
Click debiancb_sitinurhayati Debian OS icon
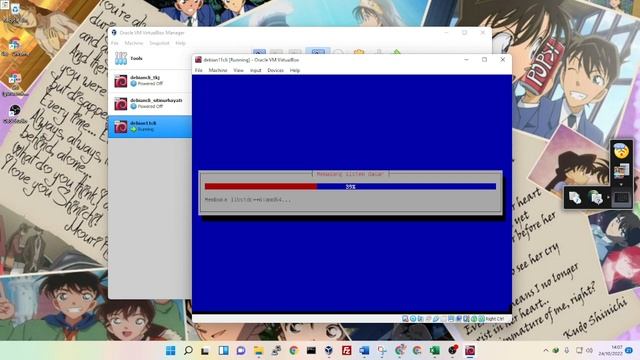(x=120, y=104)
